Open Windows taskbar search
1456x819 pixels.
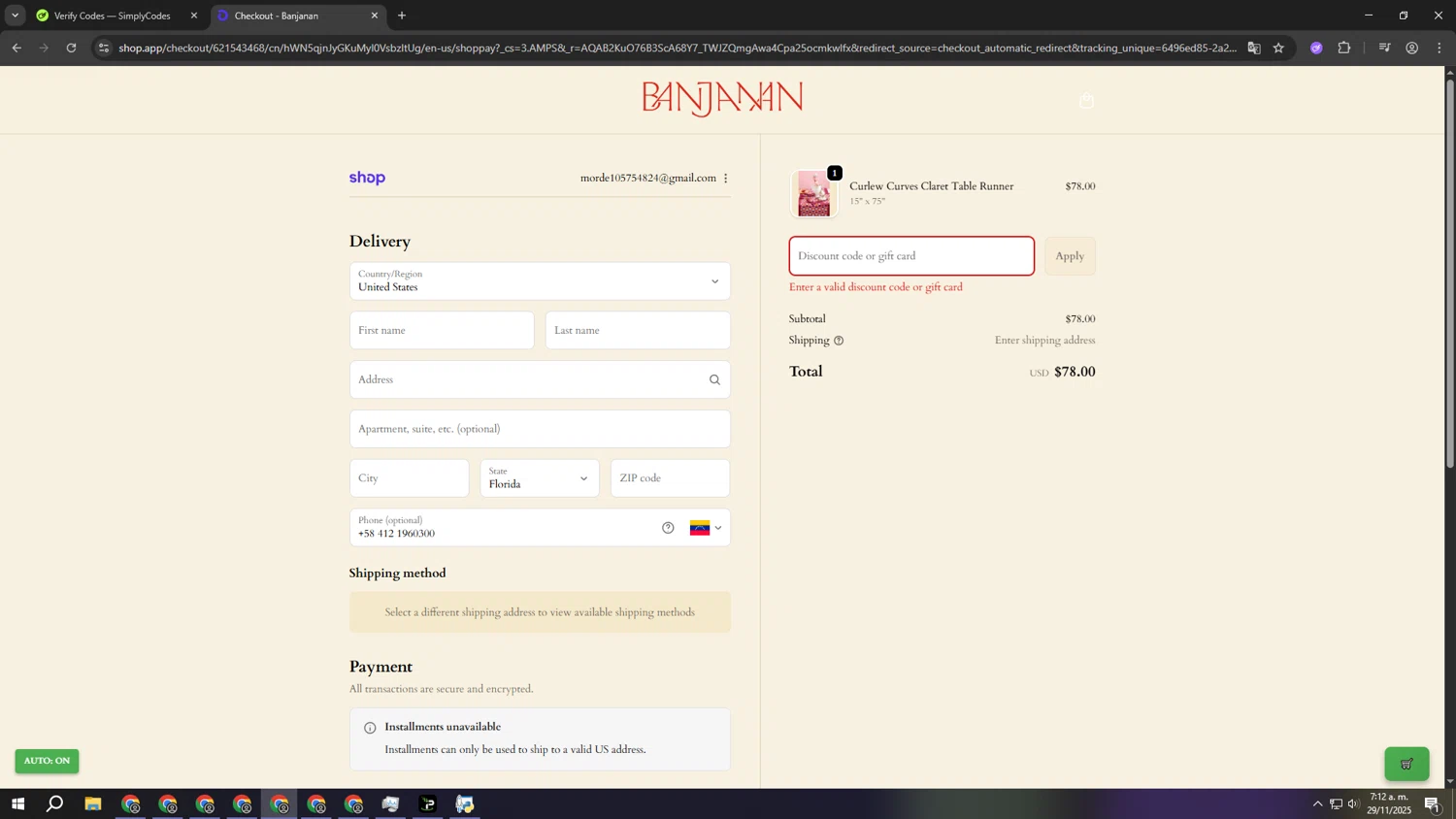55,803
